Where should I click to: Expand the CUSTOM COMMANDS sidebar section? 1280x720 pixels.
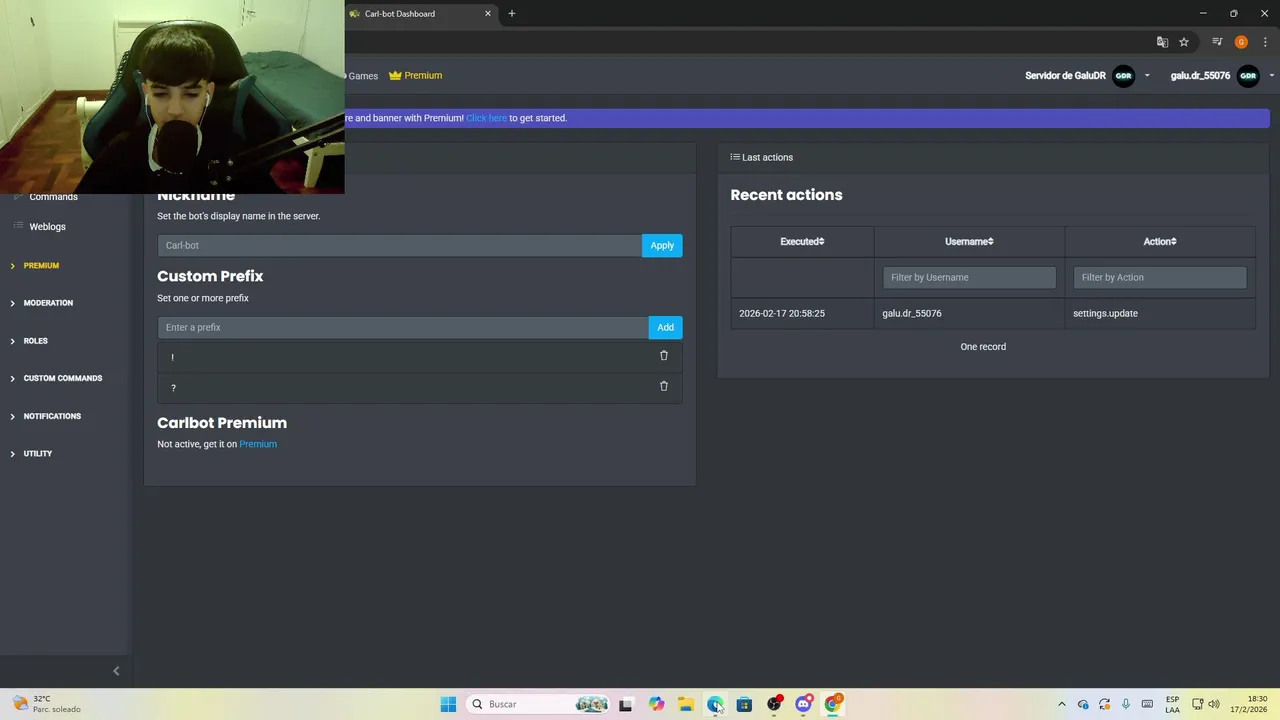[62, 378]
